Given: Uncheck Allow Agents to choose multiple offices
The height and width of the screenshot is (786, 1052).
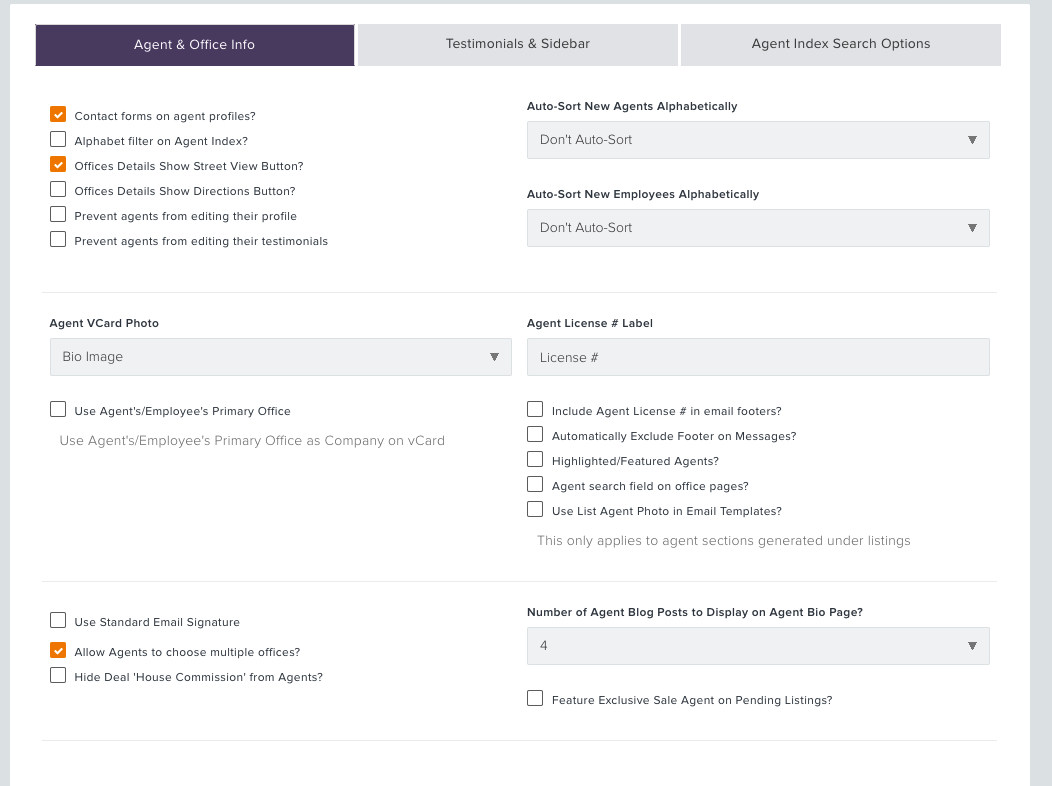Looking at the screenshot, I should point(58,651).
